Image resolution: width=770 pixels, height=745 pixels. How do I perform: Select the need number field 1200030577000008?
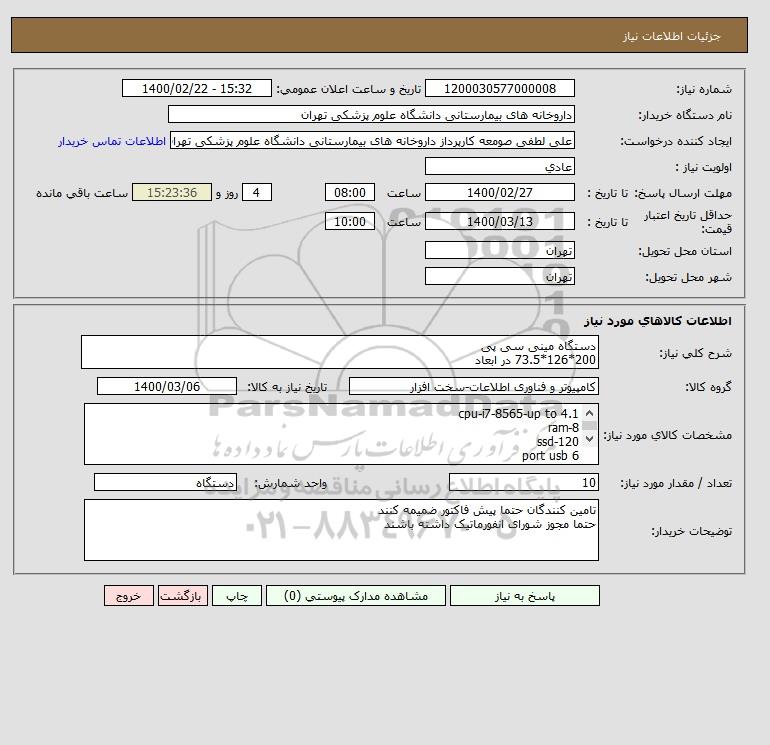499,88
